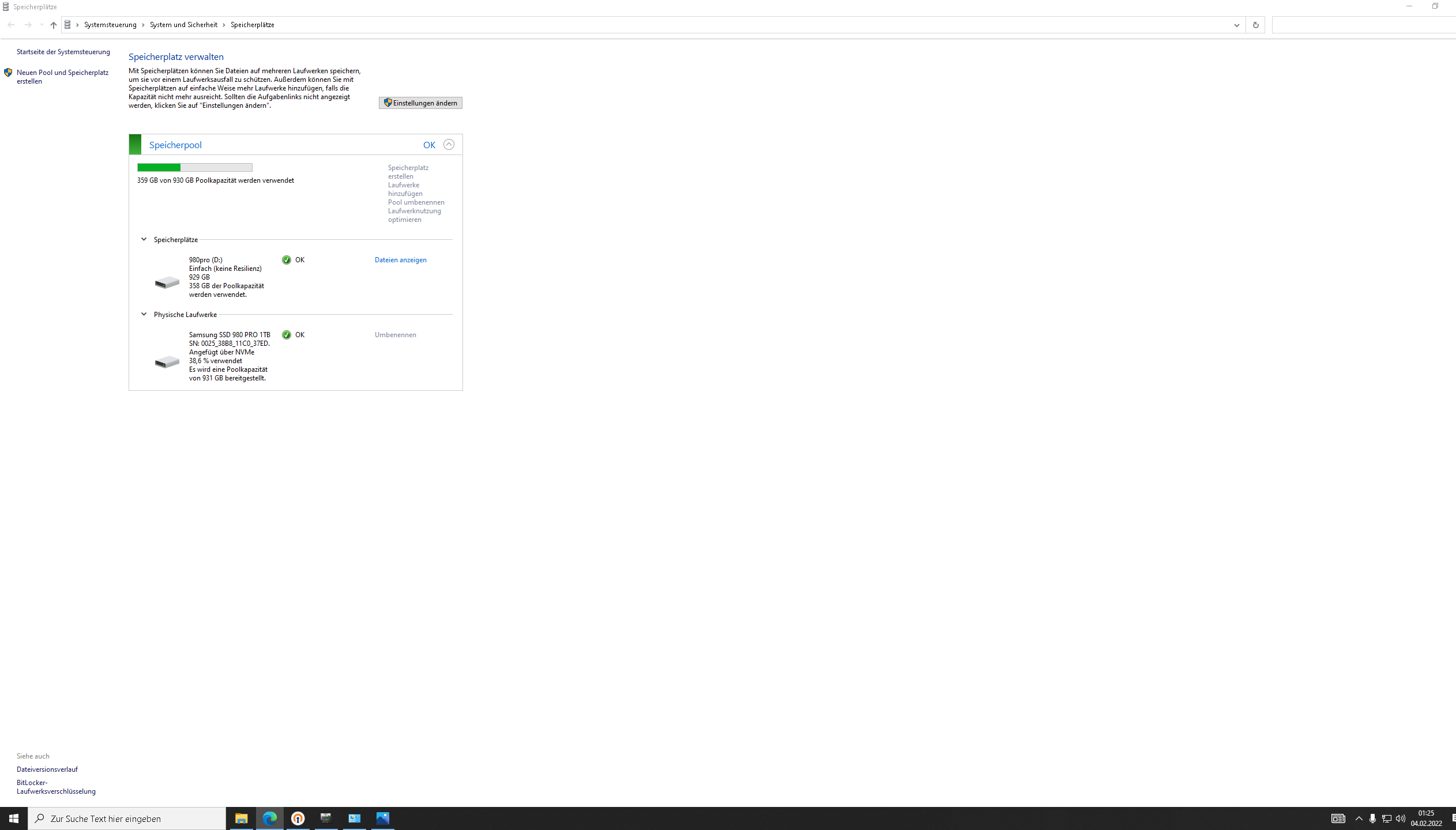Click the 980pro storage space drive icon
This screenshot has height=830, width=1456.
coord(167,282)
